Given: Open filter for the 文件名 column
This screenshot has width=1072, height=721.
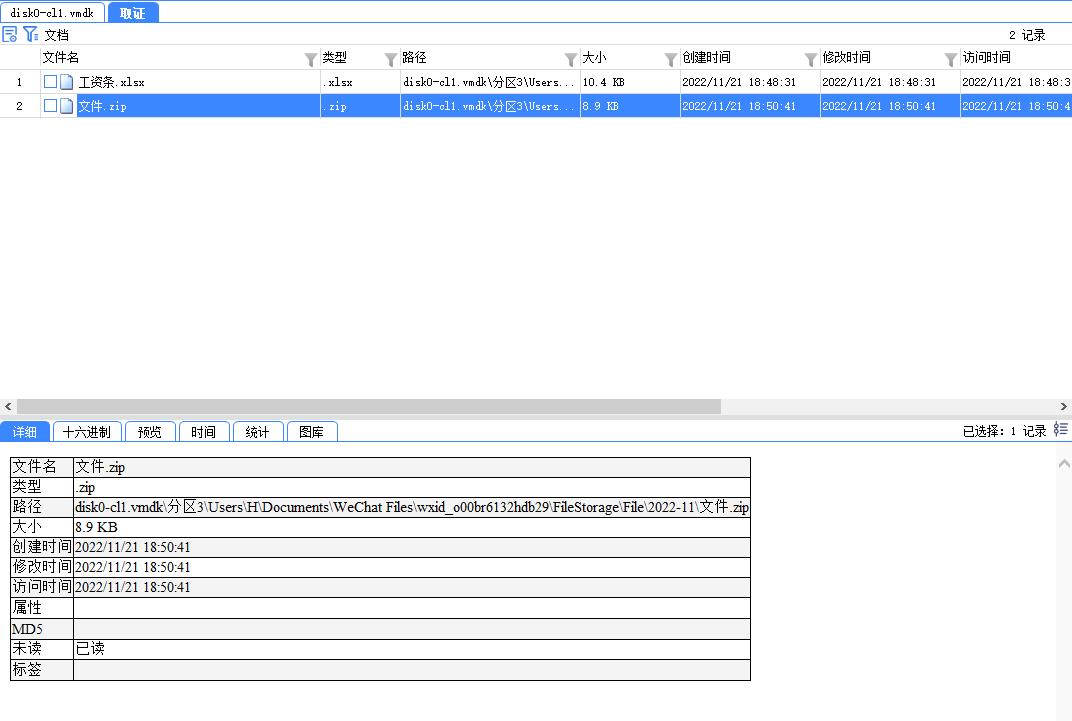Looking at the screenshot, I should coord(311,59).
